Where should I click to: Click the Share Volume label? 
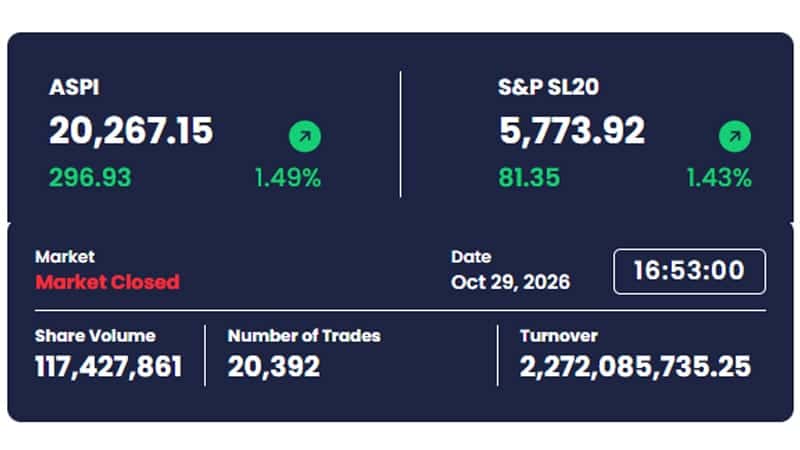(95, 336)
